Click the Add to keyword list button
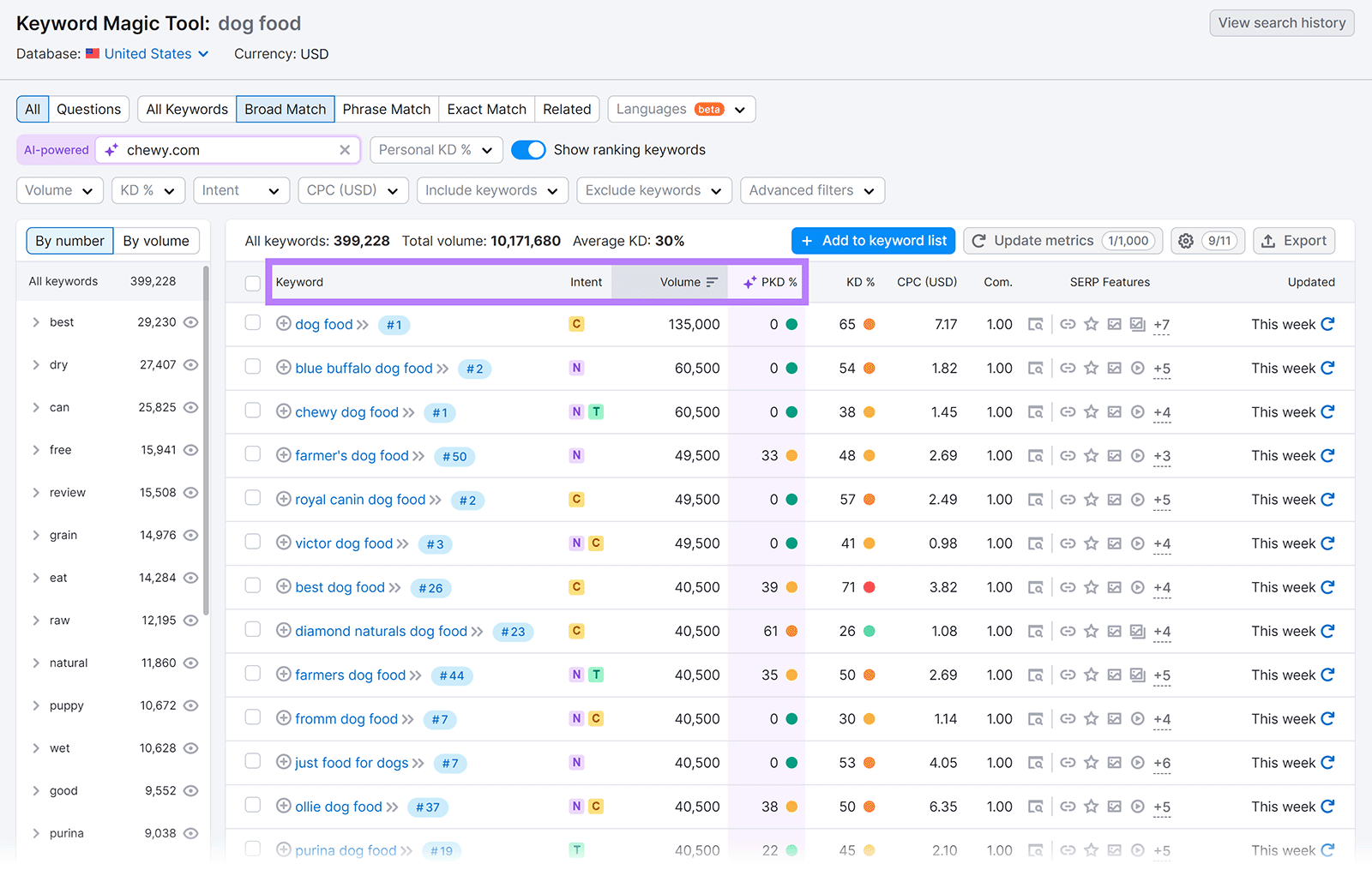 873,241
